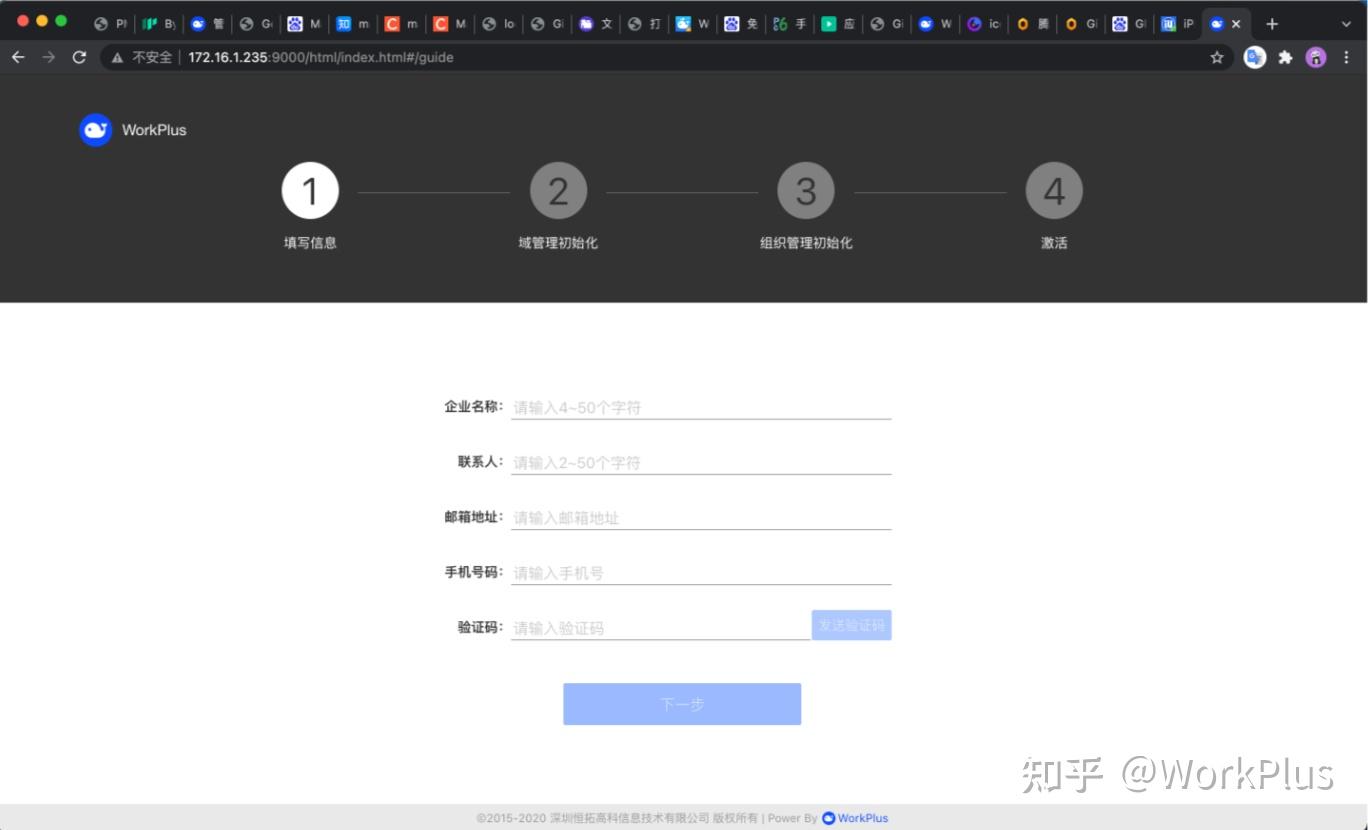Viewport: 1368px width, 830px height.
Task: Open a new tab with the plus button
Action: tap(1271, 23)
